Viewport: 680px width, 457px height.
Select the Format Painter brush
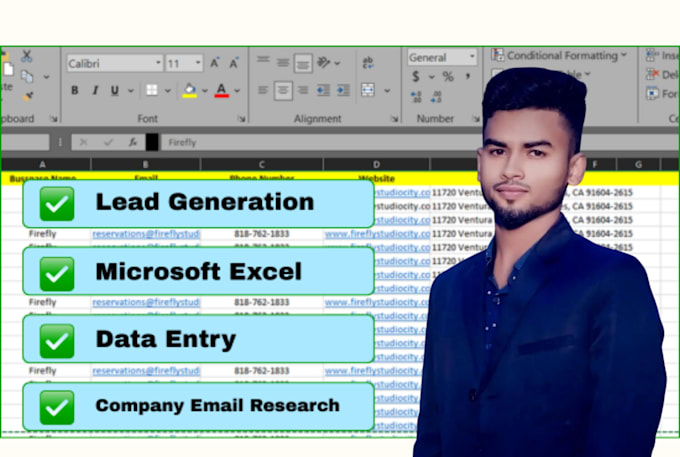click(x=28, y=96)
